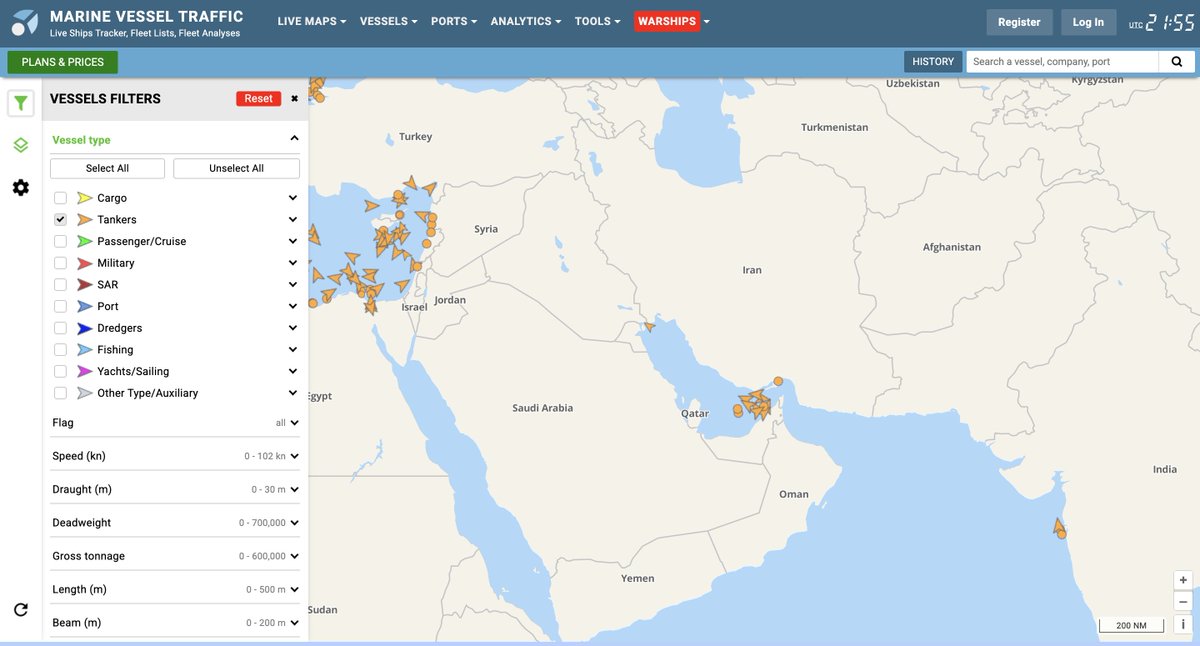The height and width of the screenshot is (646, 1200).
Task: Check the Yachts/Sailing checkbox
Action: (x=60, y=371)
